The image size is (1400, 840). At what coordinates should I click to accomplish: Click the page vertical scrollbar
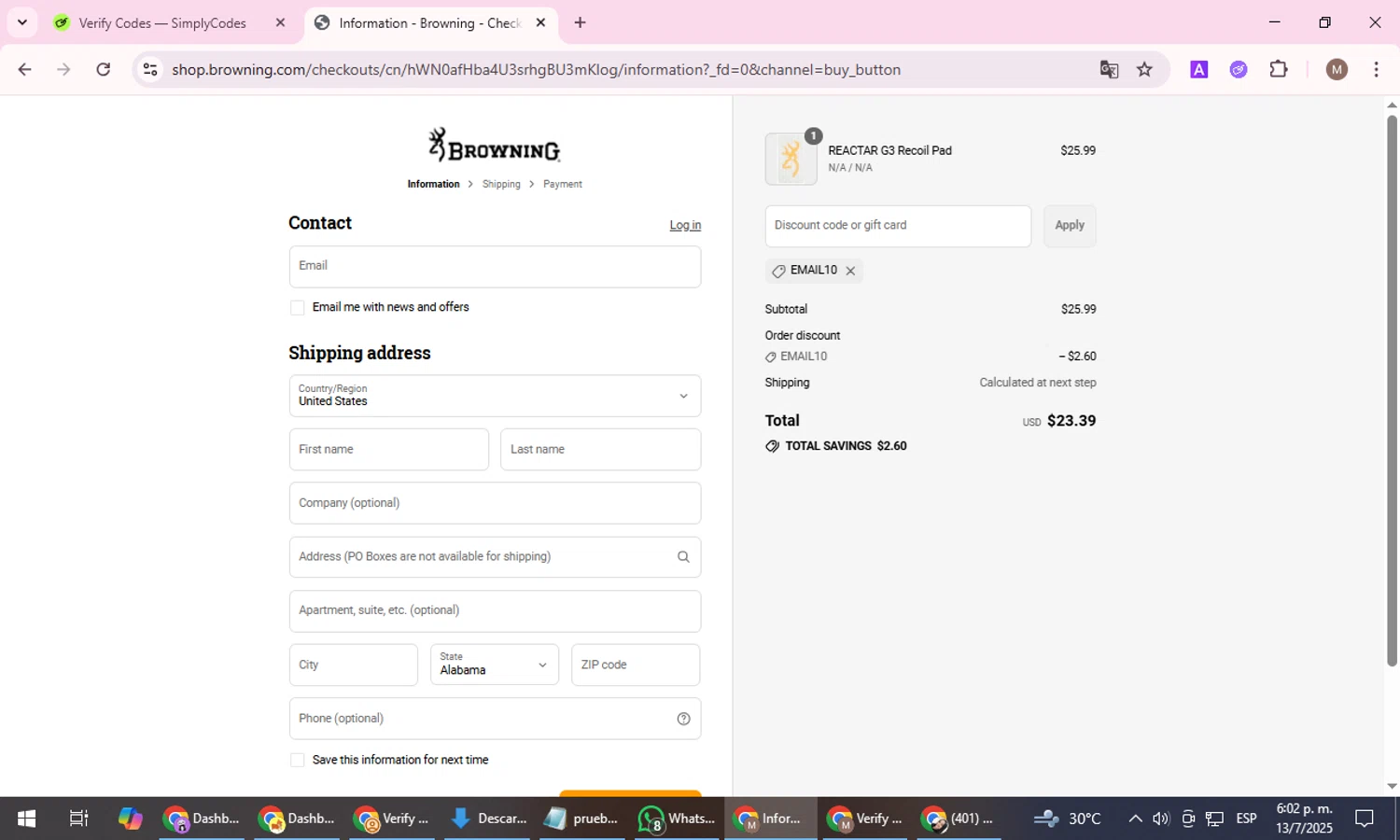pos(1392,390)
